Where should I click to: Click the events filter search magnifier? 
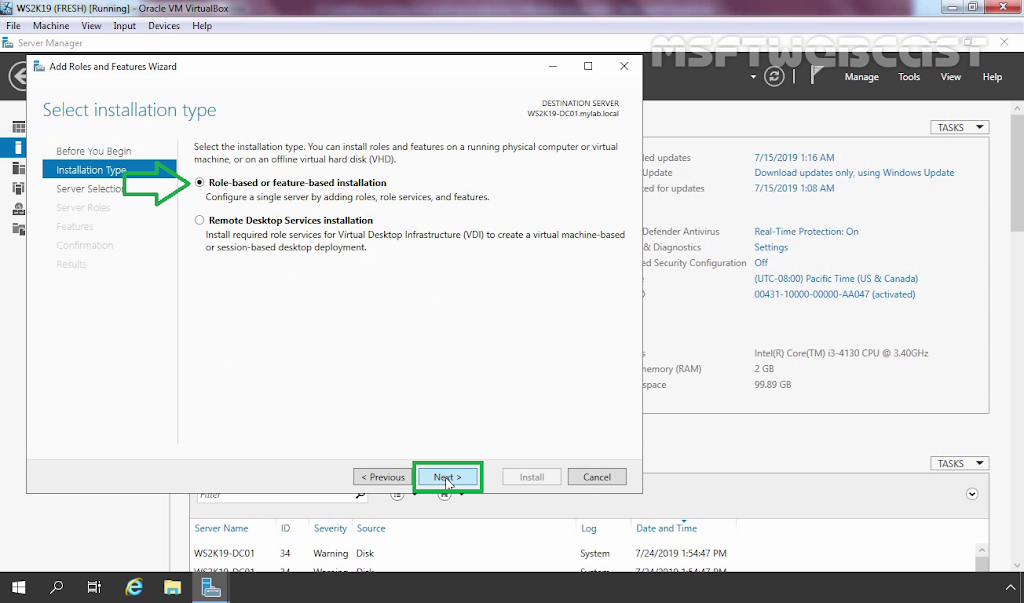pyautogui.click(x=360, y=495)
